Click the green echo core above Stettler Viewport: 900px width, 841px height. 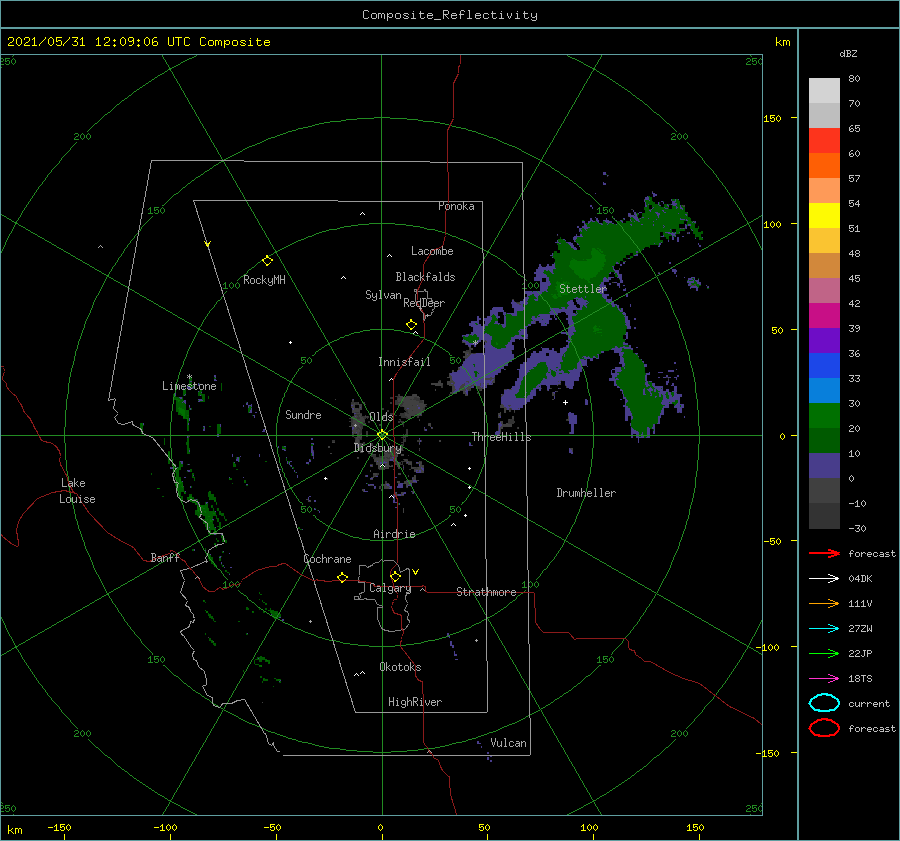(x=587, y=263)
